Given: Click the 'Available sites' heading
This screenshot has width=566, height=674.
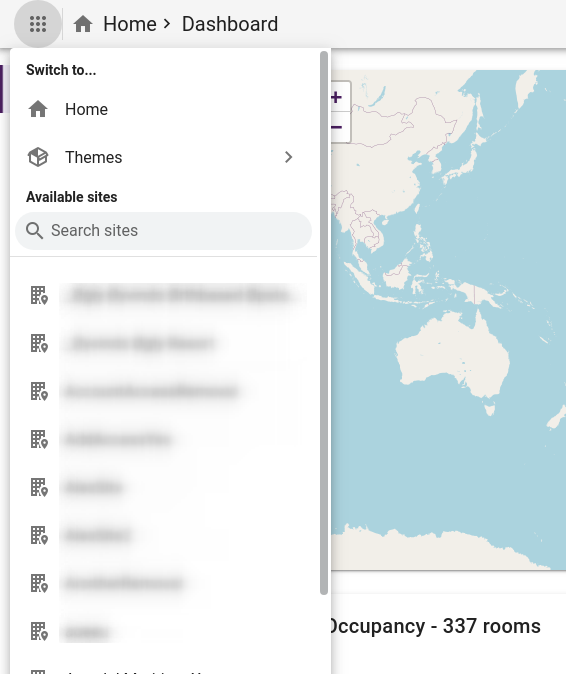Looking at the screenshot, I should pyautogui.click(x=72, y=197).
